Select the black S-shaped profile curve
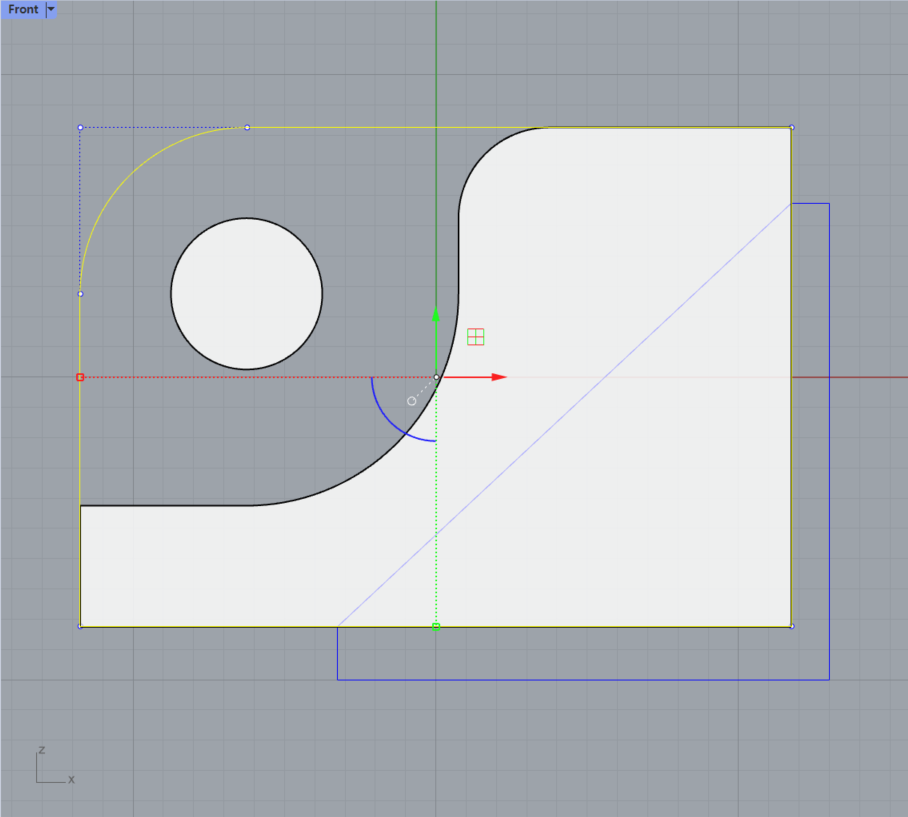This screenshot has height=817, width=908. click(459, 255)
